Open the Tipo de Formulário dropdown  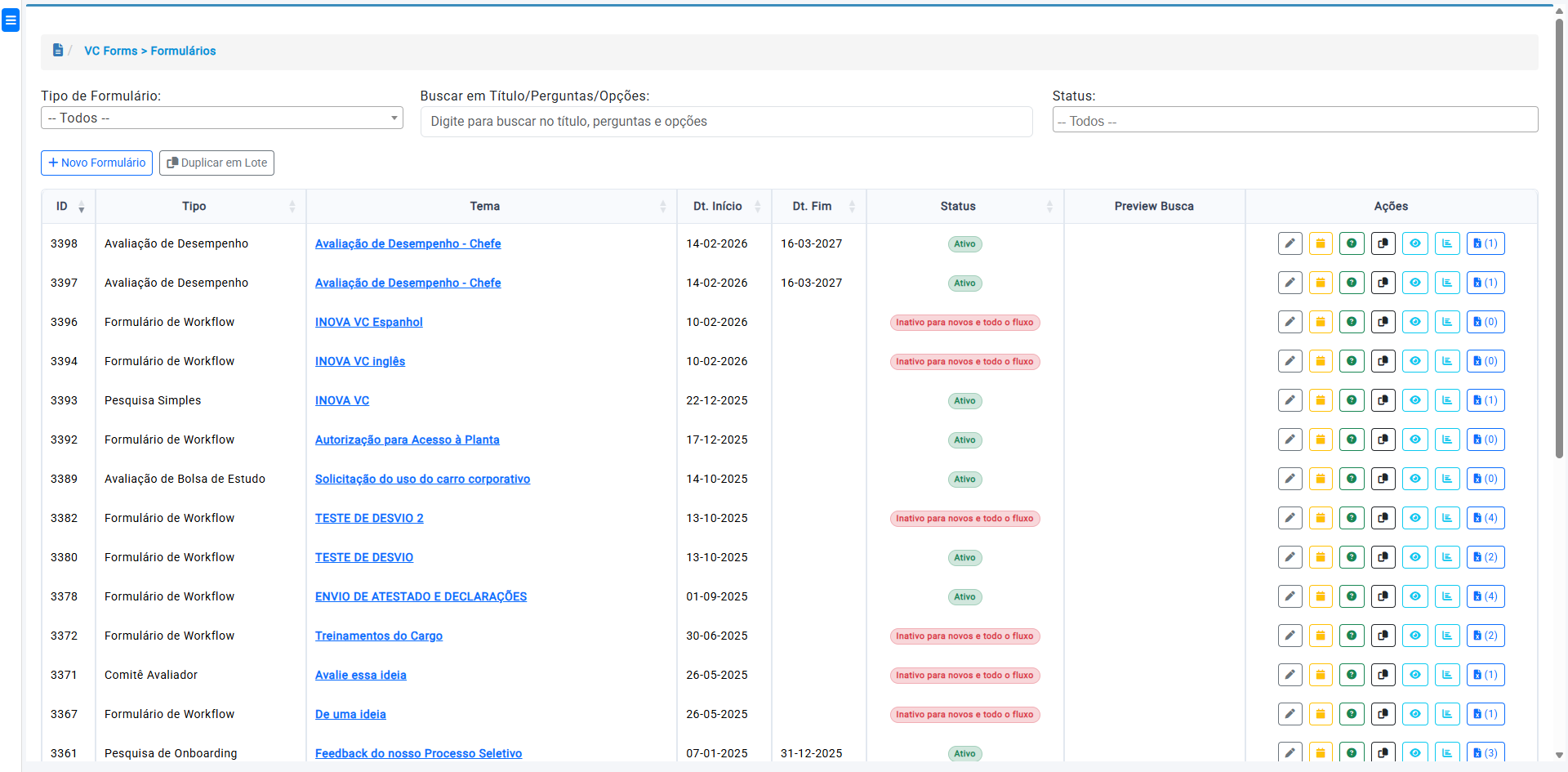[221, 118]
